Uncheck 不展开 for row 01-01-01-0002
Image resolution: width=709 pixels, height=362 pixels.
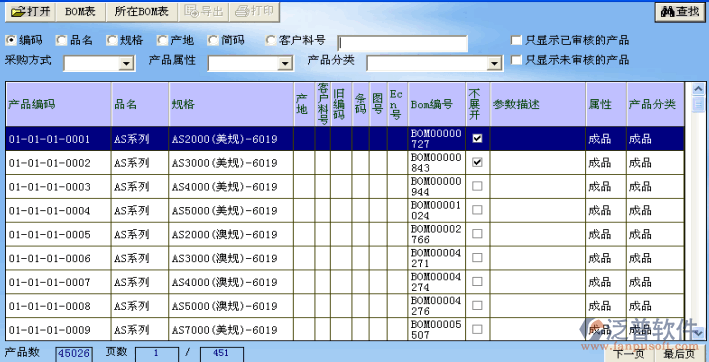click(477, 162)
